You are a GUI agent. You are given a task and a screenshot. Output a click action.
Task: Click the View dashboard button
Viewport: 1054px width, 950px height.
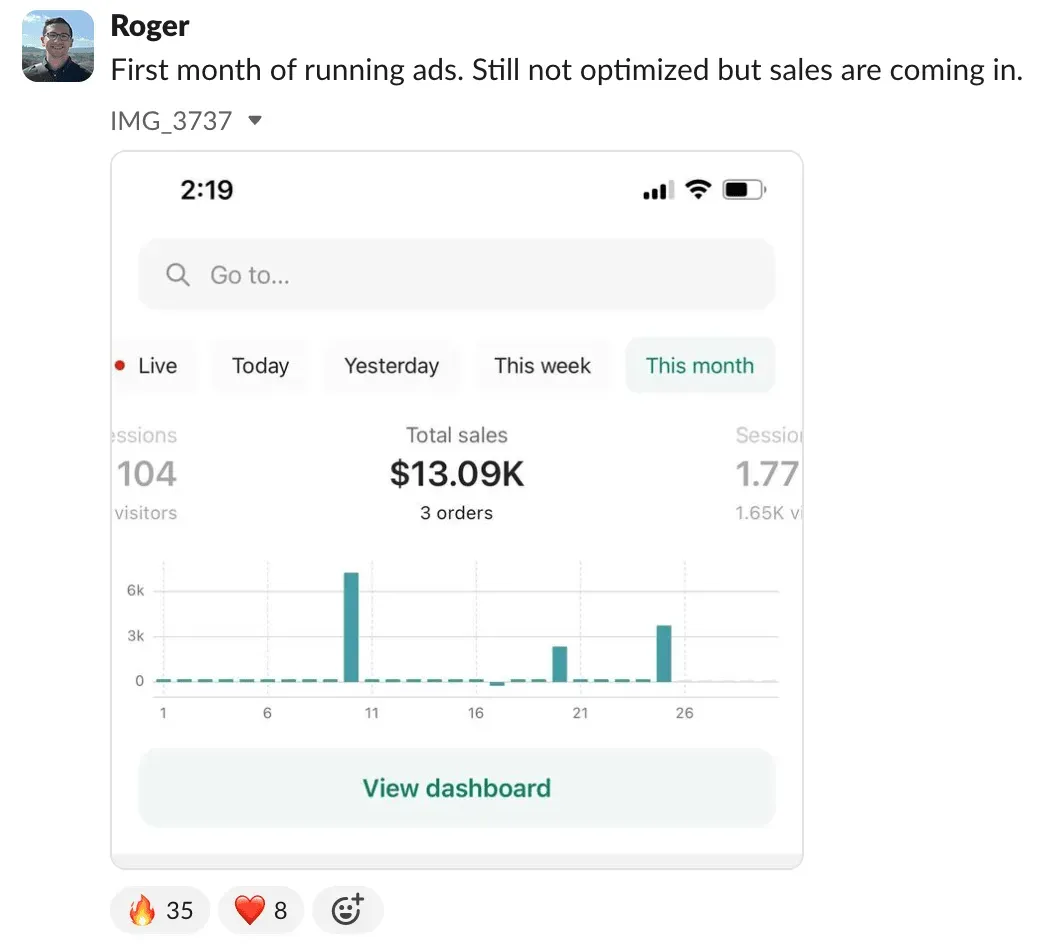(456, 788)
